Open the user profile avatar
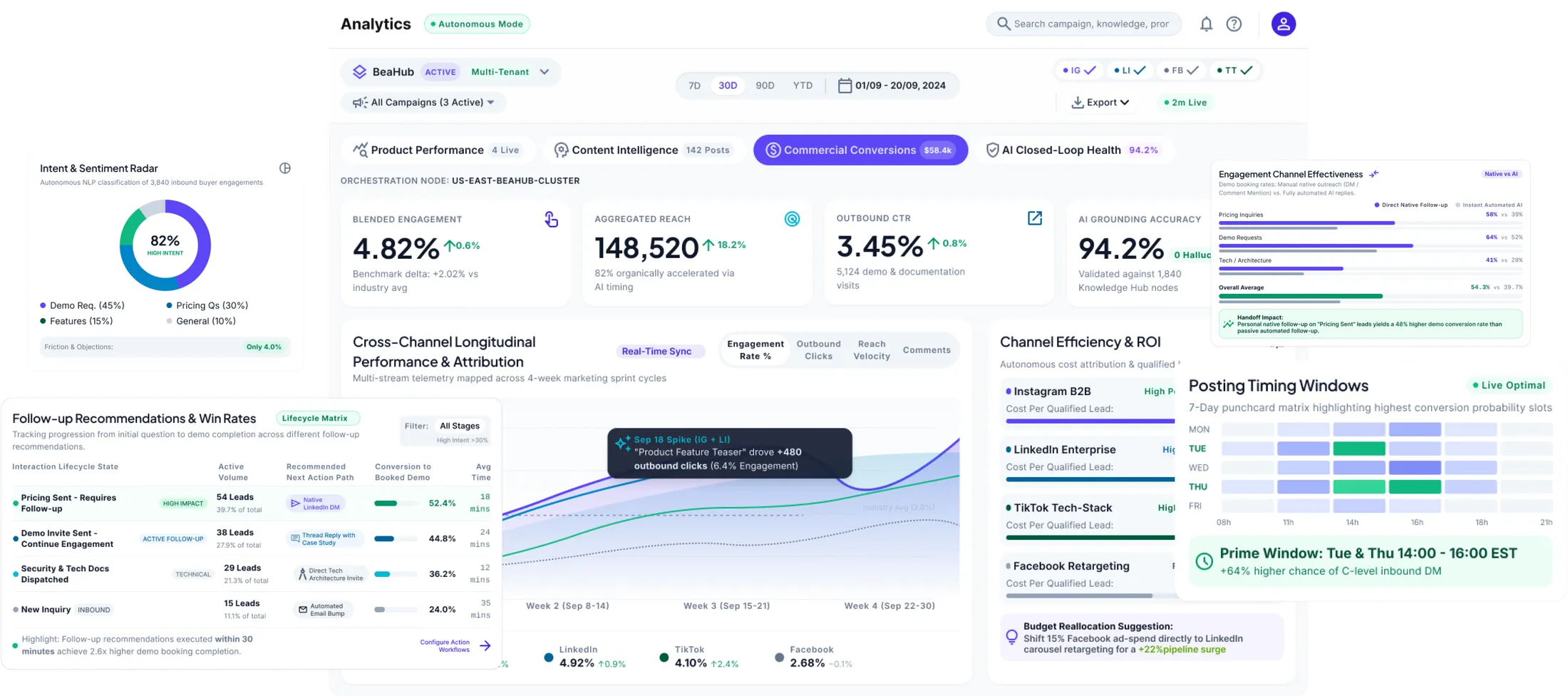Screen dimensions: 1568x696 1284,24
